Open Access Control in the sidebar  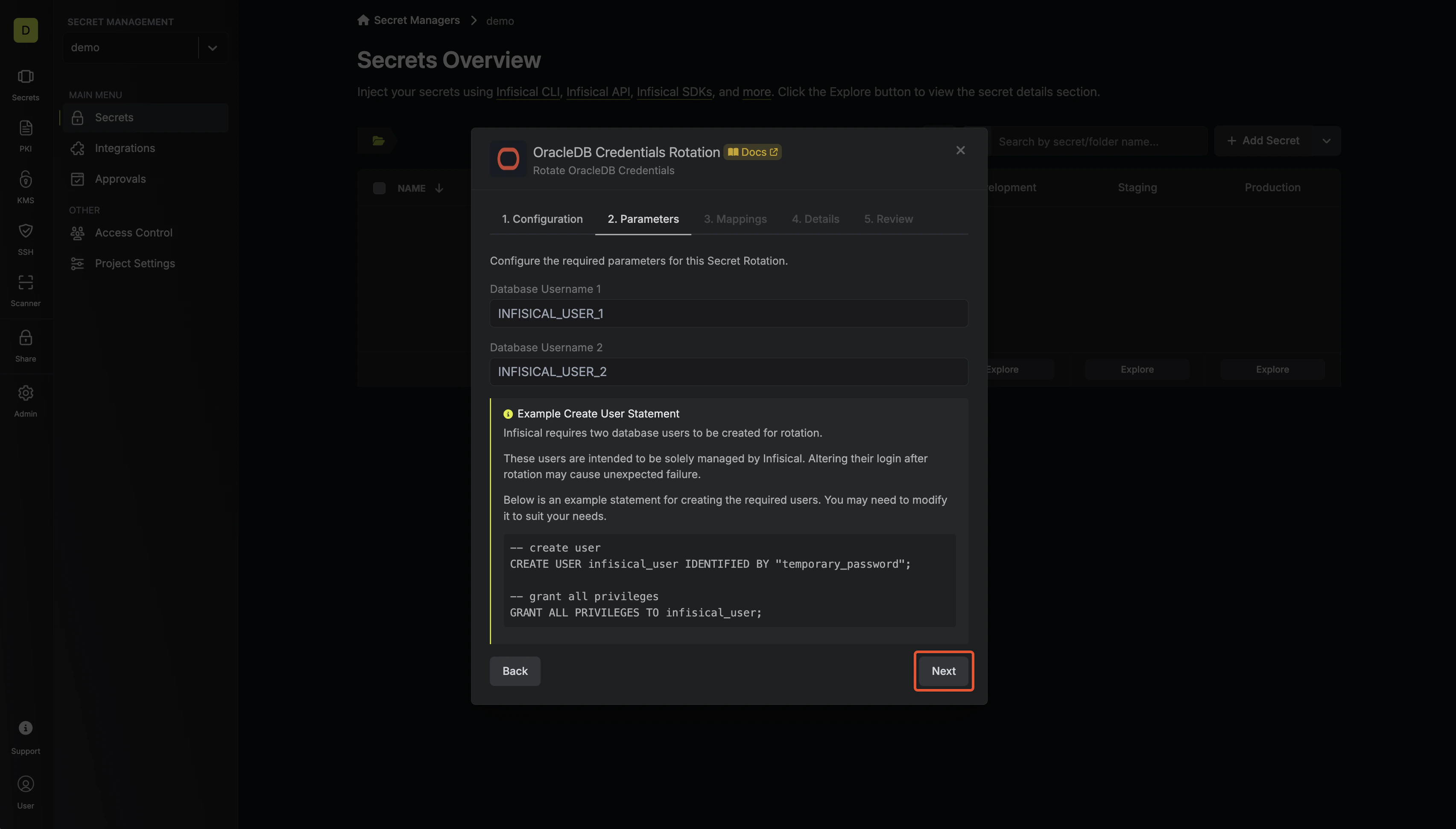point(145,233)
